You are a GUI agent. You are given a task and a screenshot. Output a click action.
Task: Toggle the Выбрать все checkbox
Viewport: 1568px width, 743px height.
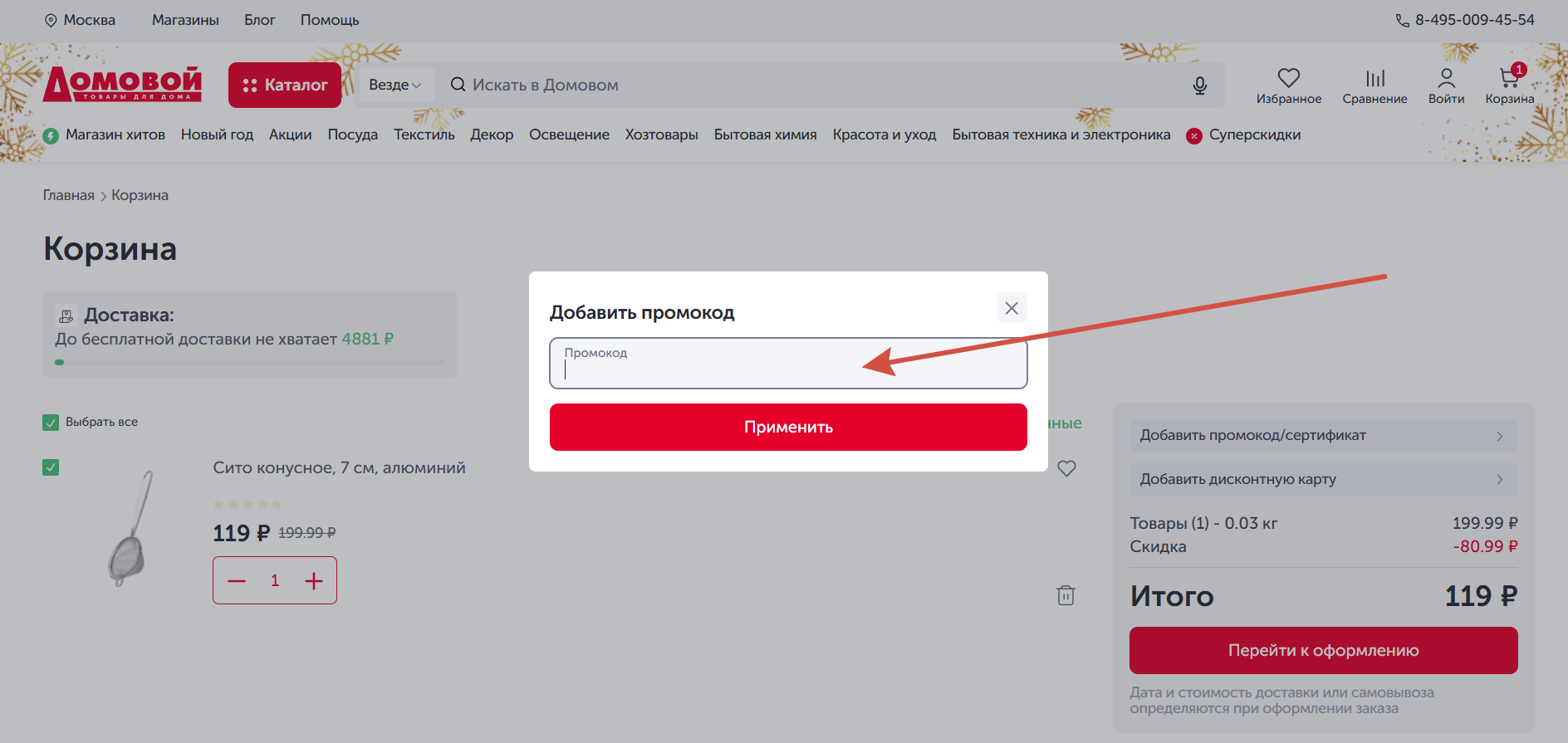pos(51,423)
